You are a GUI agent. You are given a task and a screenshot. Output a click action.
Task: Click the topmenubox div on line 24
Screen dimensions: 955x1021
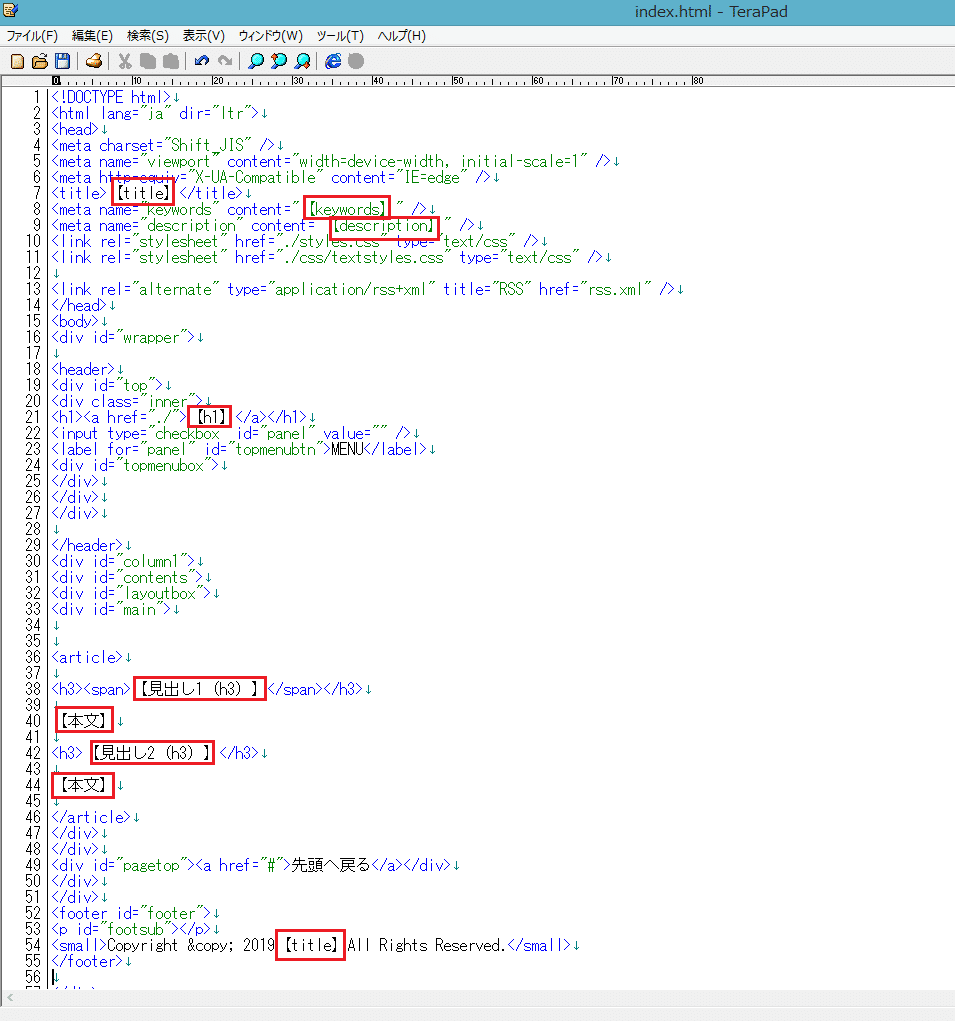coord(135,466)
